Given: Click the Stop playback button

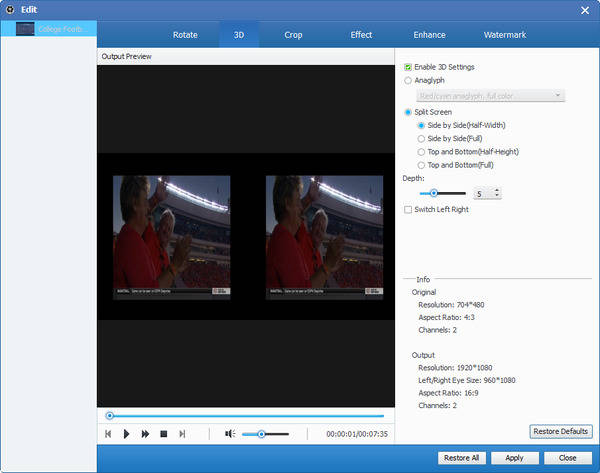Looking at the screenshot, I should (x=163, y=434).
